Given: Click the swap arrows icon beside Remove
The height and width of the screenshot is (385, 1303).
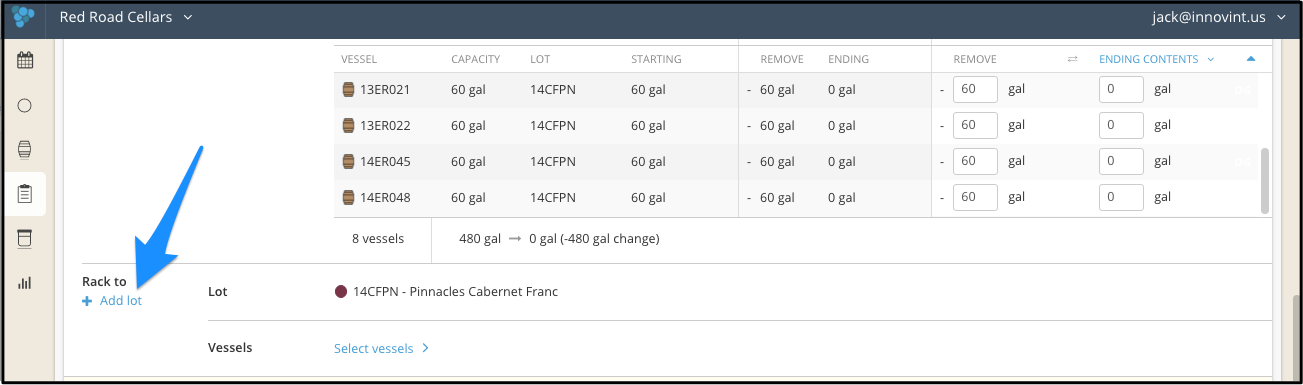Looking at the screenshot, I should click(x=1073, y=60).
